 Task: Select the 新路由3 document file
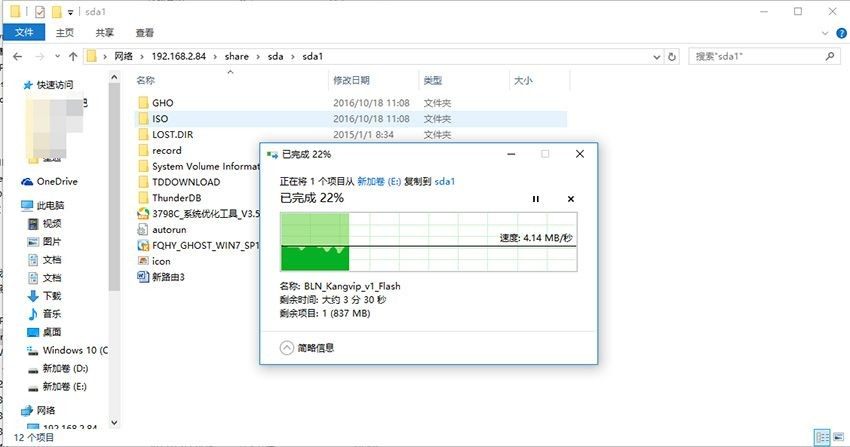[168, 277]
